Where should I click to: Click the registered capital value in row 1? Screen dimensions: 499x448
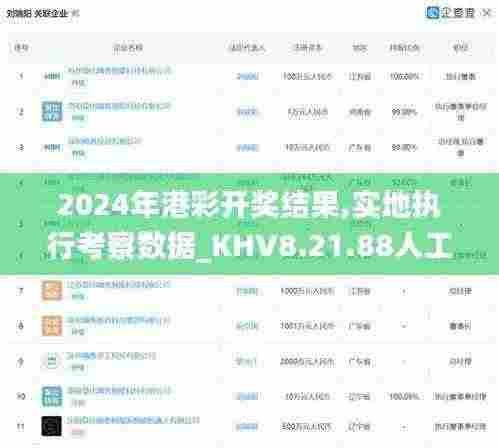coord(307,77)
